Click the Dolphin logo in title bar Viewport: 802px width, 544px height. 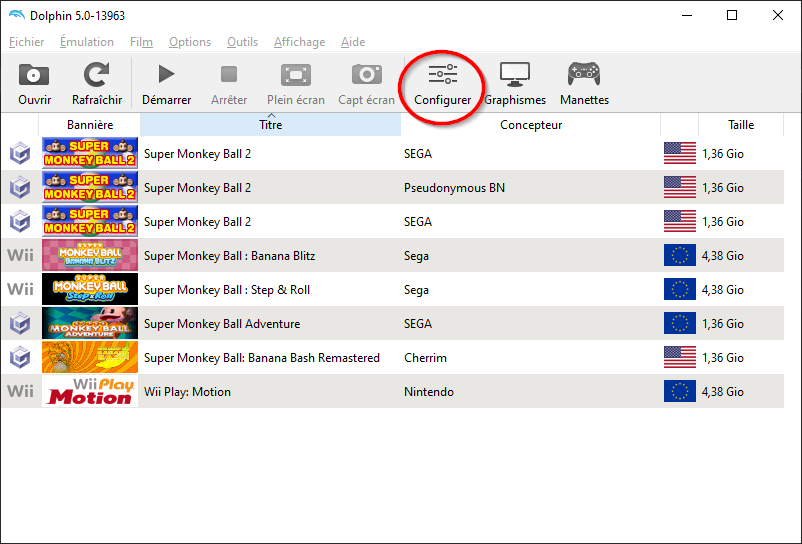point(16,15)
